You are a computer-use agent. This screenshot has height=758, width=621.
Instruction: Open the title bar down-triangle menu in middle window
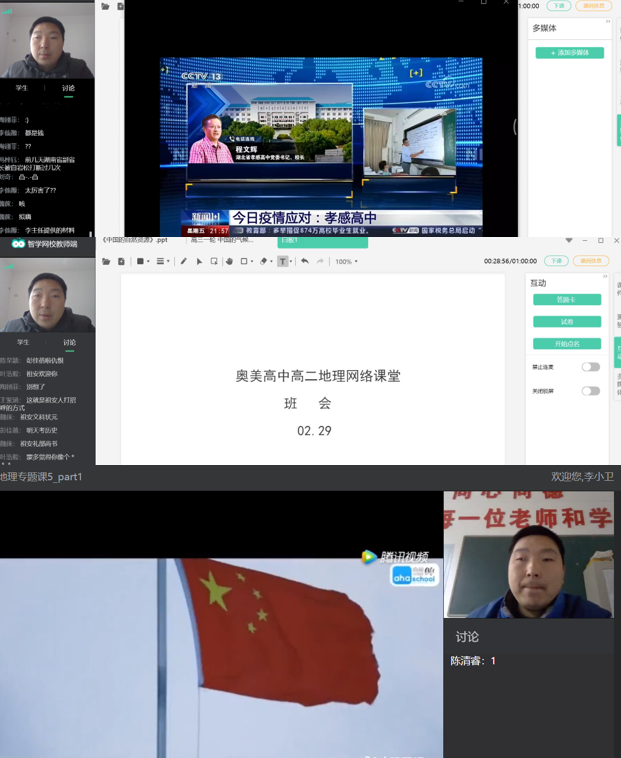point(569,240)
